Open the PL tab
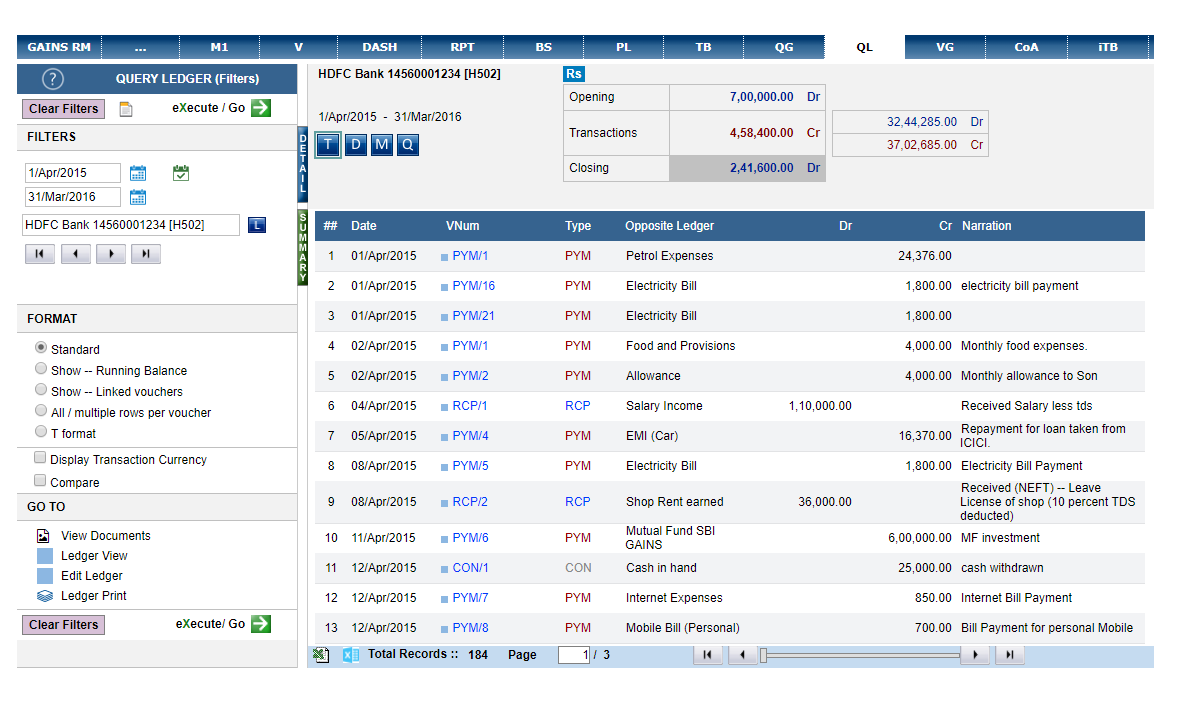Viewport: 1179px width, 705px height. [623, 47]
